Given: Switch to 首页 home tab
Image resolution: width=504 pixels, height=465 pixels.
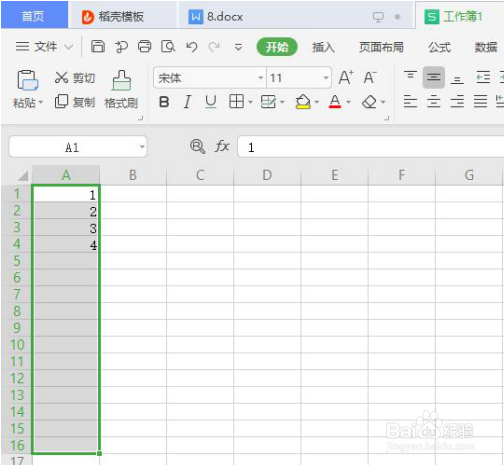Looking at the screenshot, I should [x=34, y=16].
